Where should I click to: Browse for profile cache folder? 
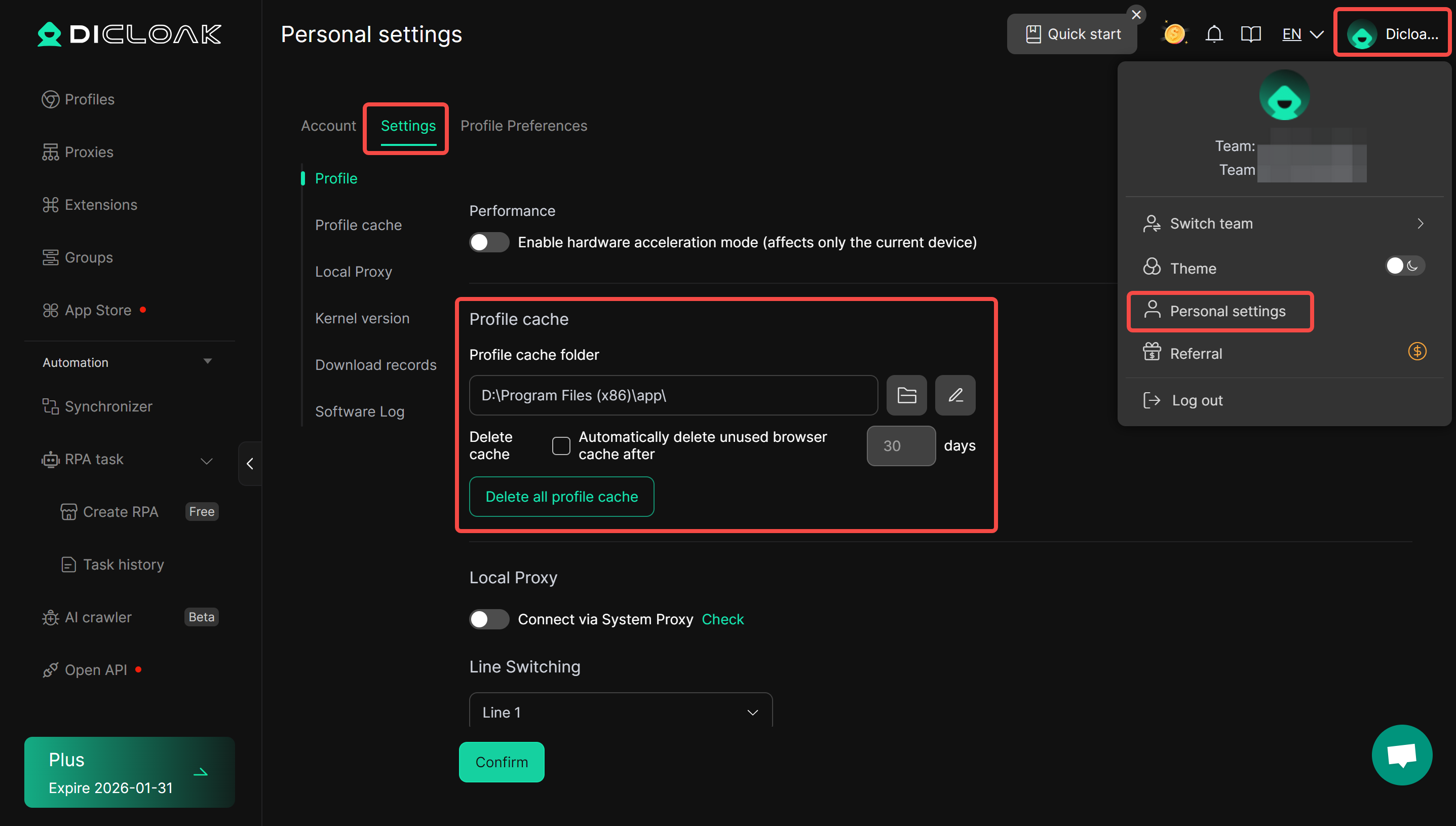coord(907,395)
